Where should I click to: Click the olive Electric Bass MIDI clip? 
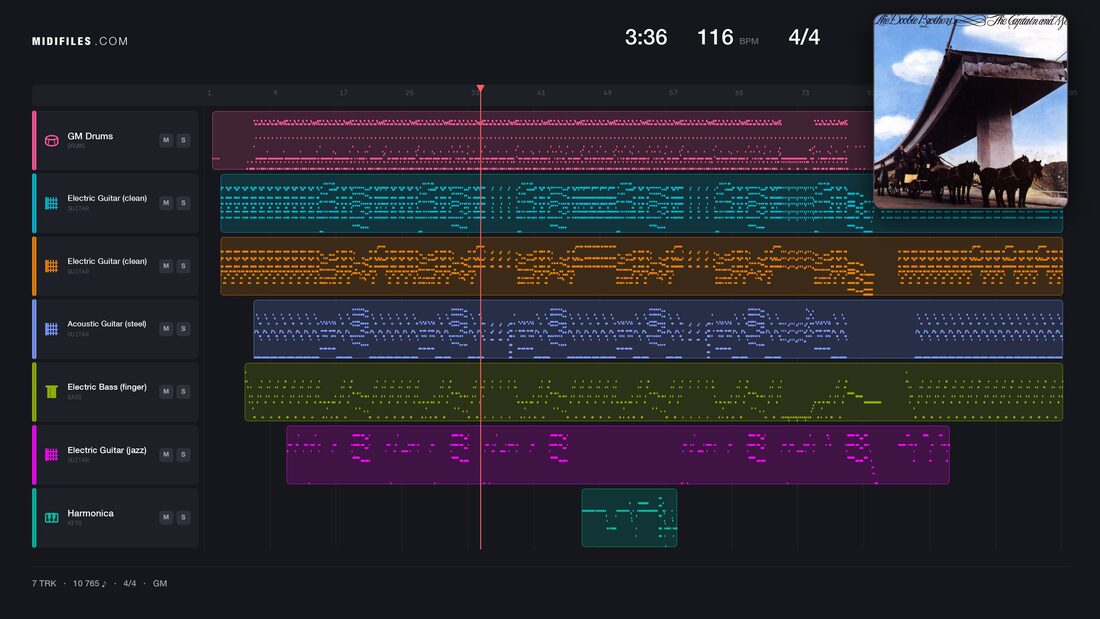(654, 392)
